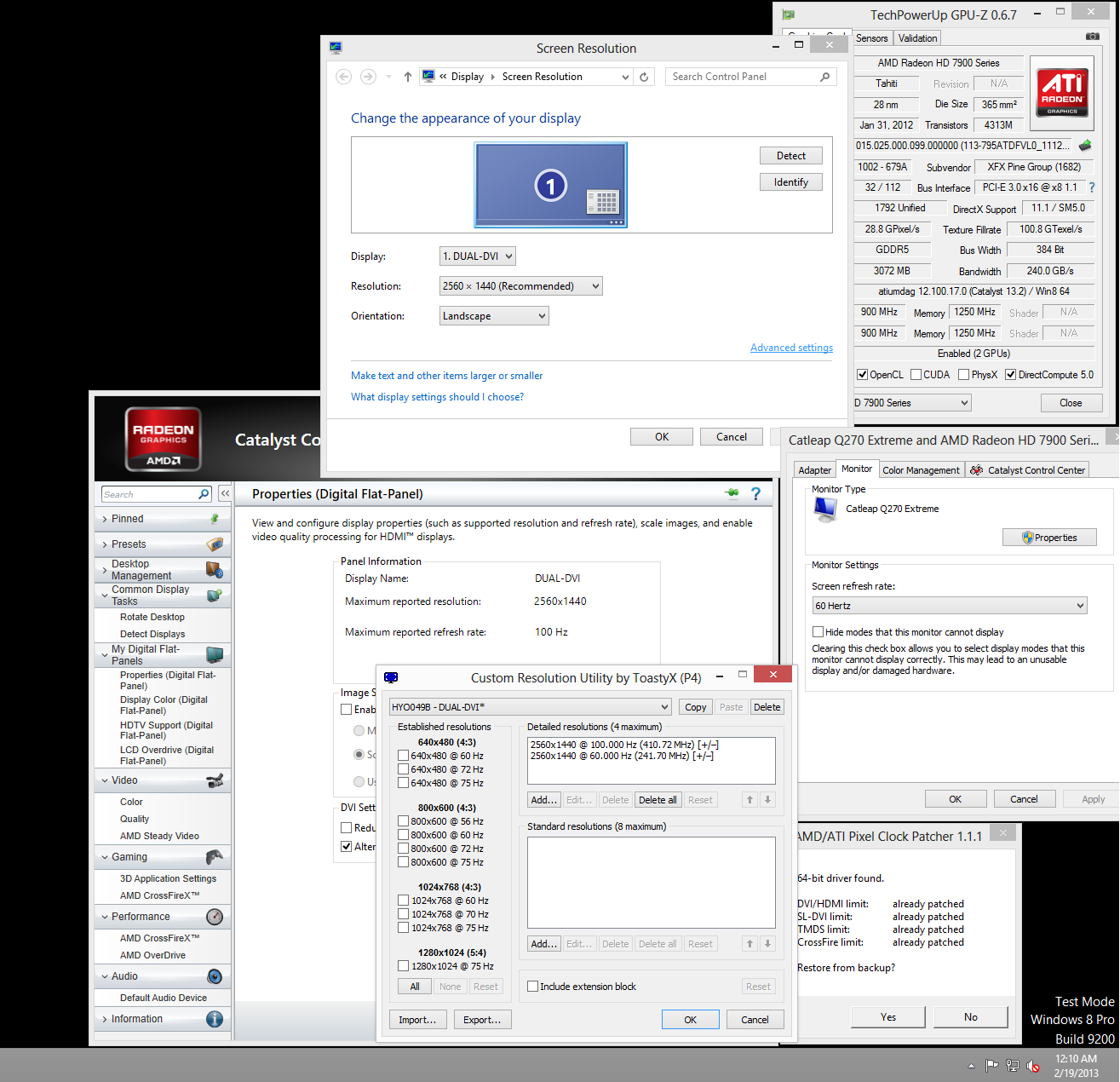Click the muted volume icon in system tray
Screen dimensions: 1120x1082
pos(1033,1066)
